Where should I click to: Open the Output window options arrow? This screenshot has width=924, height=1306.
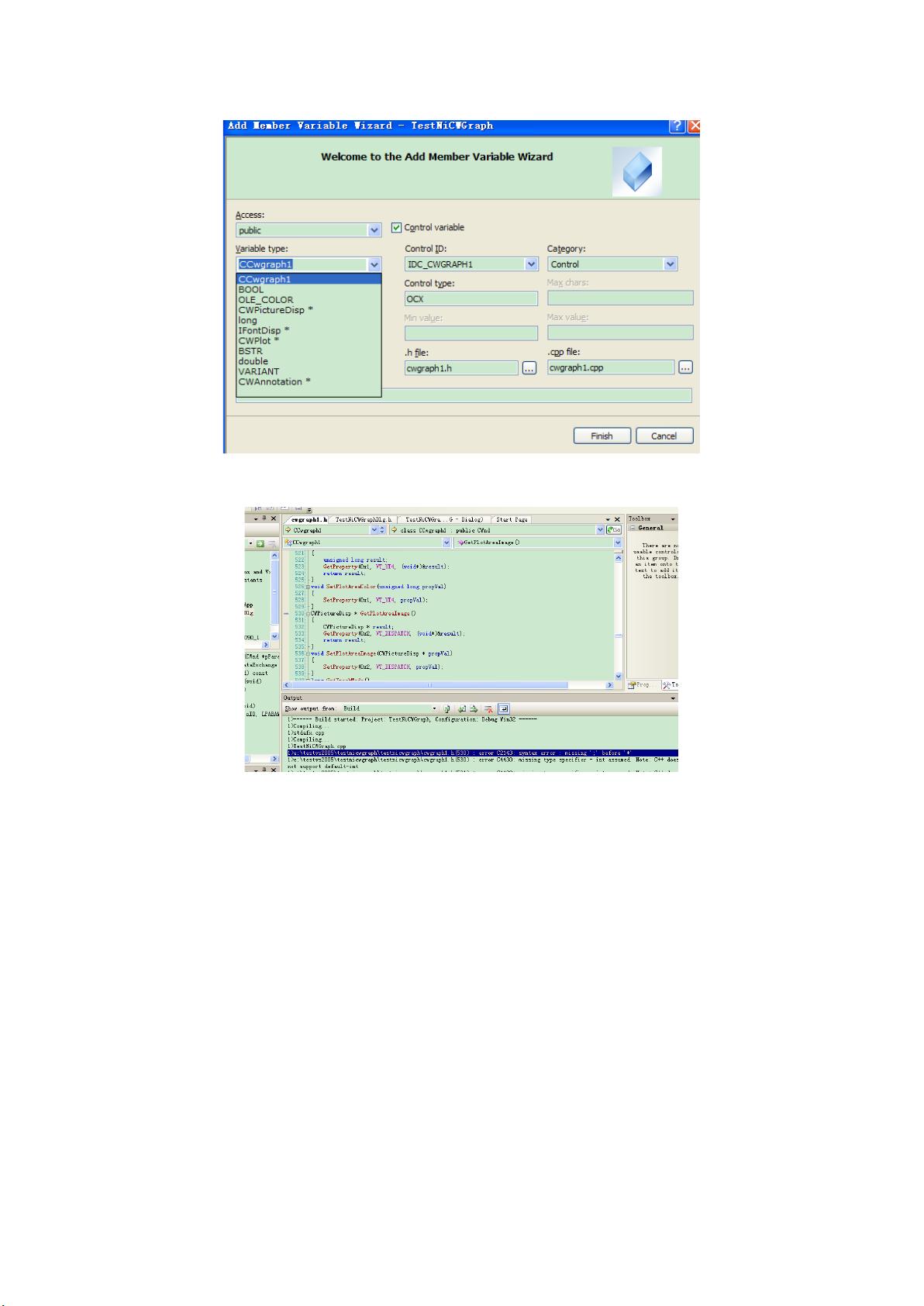(x=673, y=698)
